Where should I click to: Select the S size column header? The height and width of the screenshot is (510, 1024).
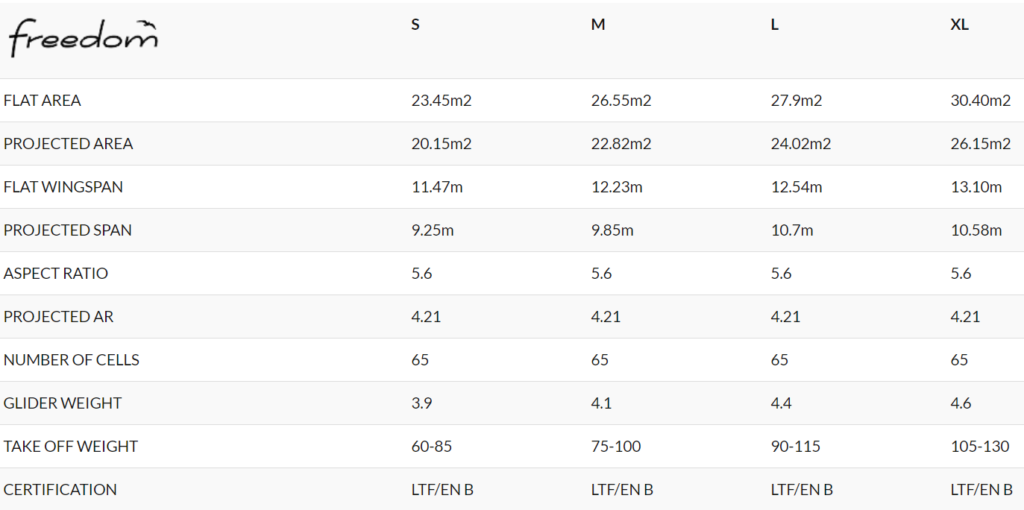(415, 25)
